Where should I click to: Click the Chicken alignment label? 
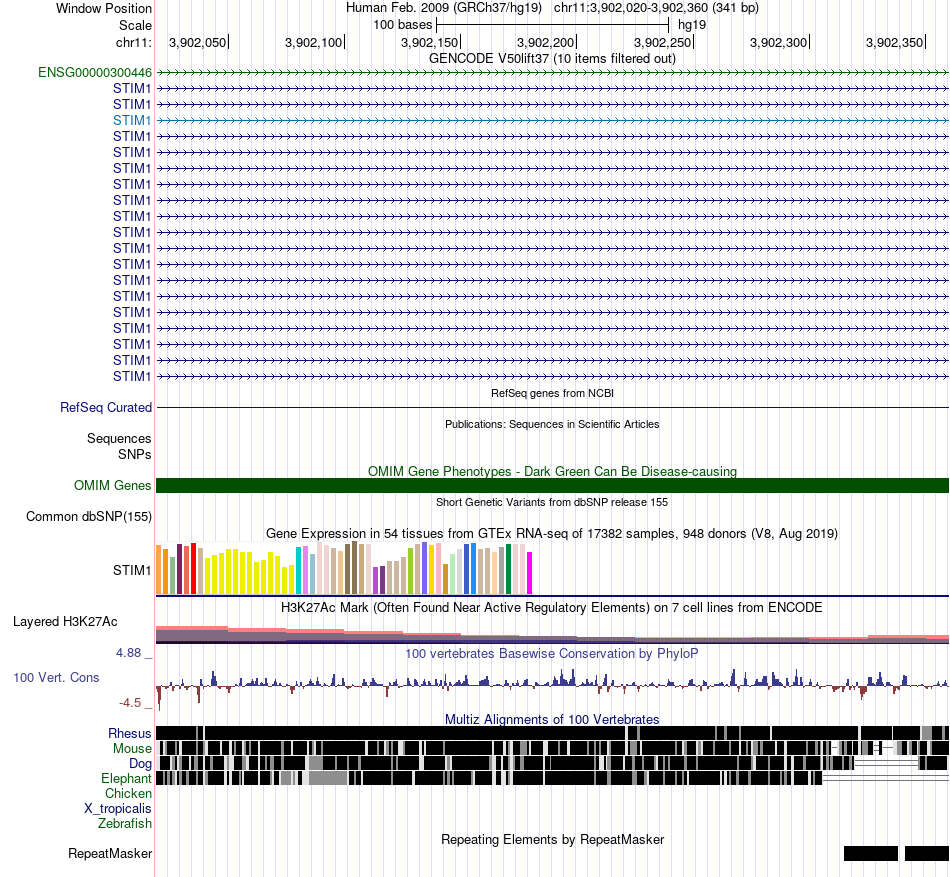pos(128,793)
